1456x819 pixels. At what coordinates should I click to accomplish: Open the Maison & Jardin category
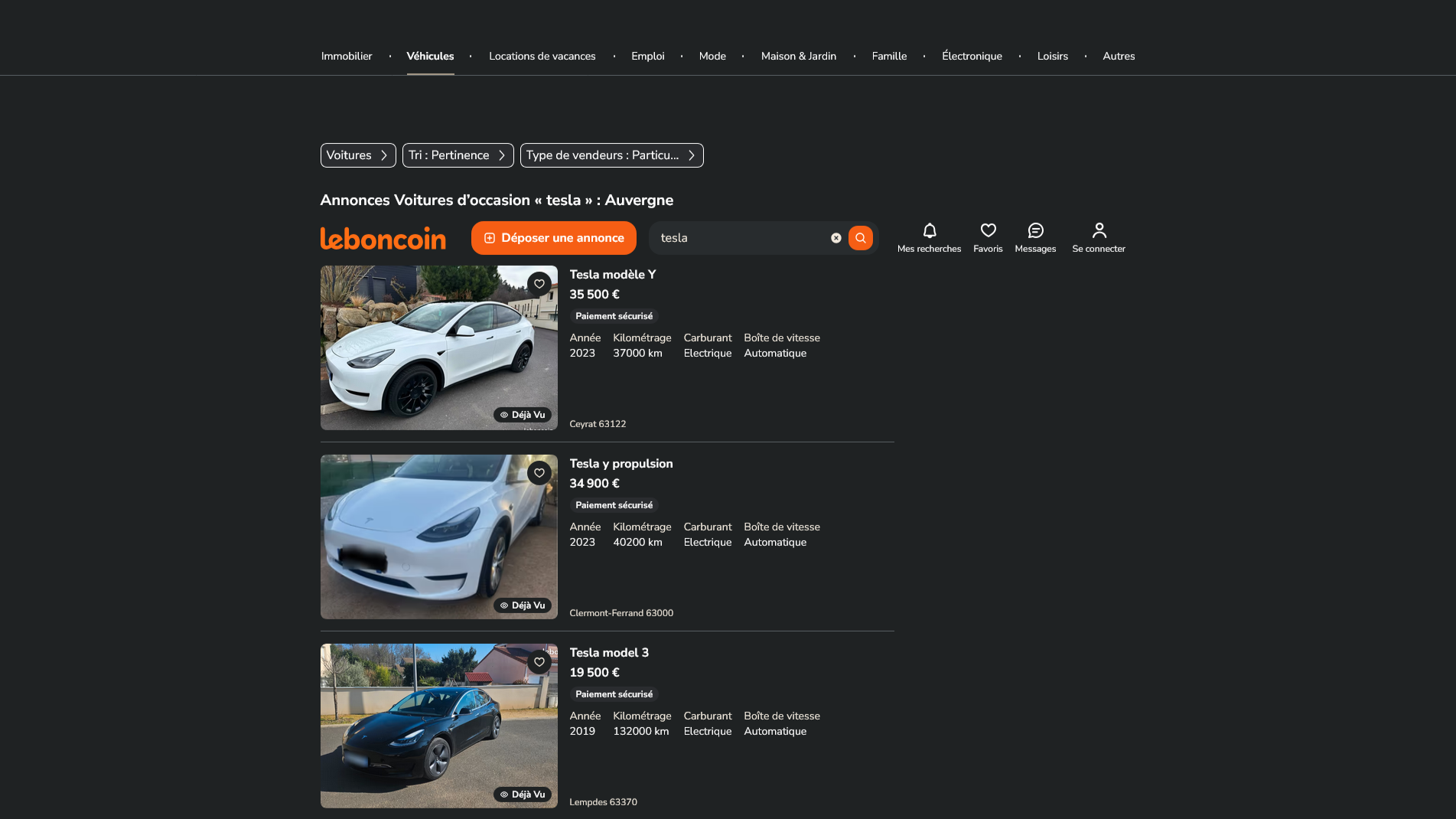pyautogui.click(x=799, y=56)
